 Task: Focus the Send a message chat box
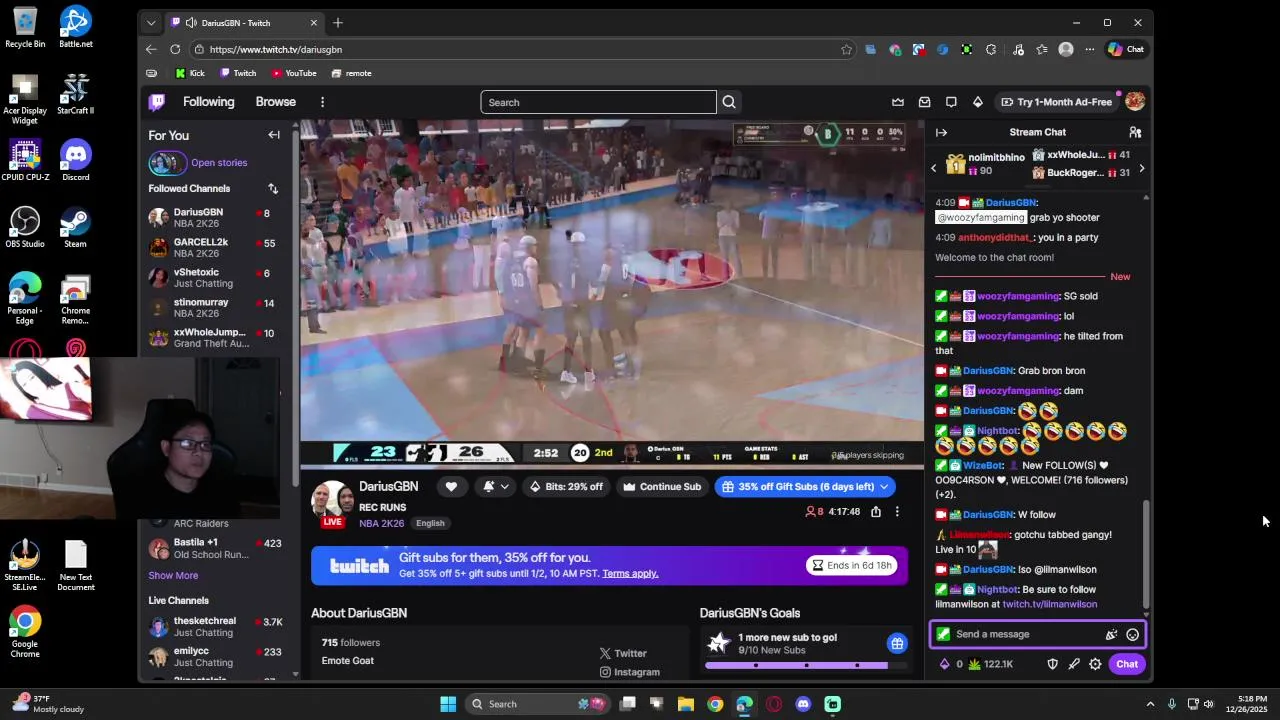click(1037, 634)
